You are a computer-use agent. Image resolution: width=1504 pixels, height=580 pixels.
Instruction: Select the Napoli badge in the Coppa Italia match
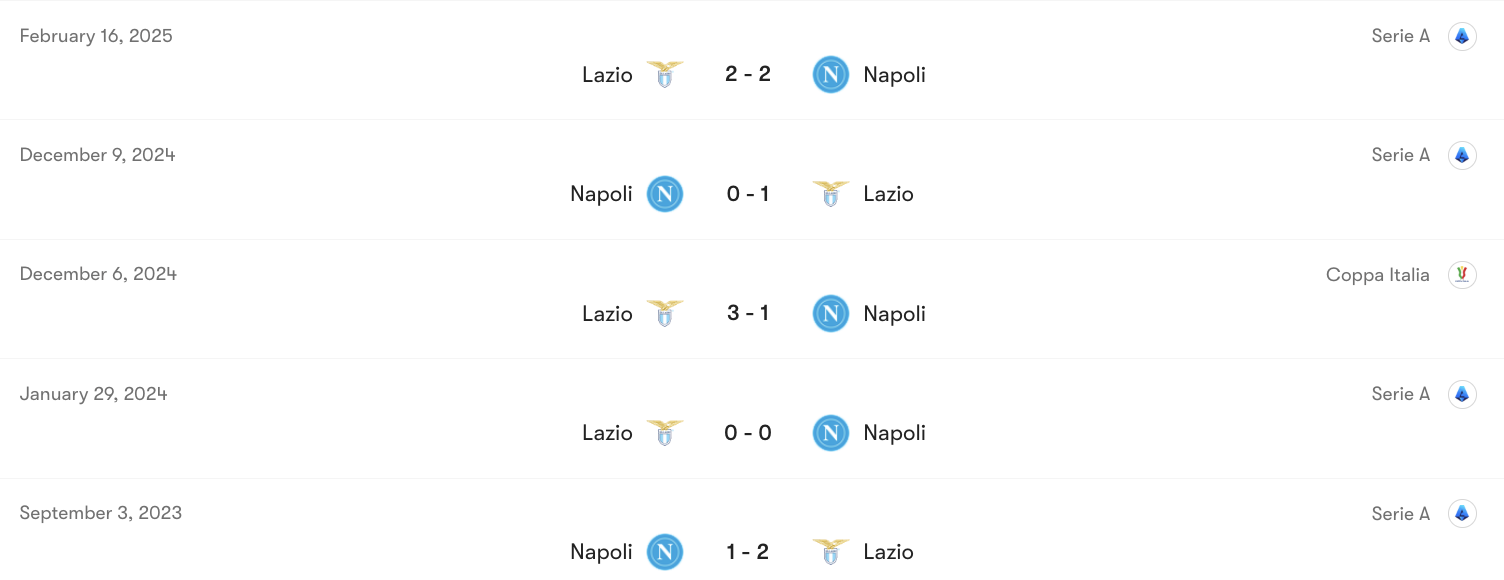(x=830, y=313)
